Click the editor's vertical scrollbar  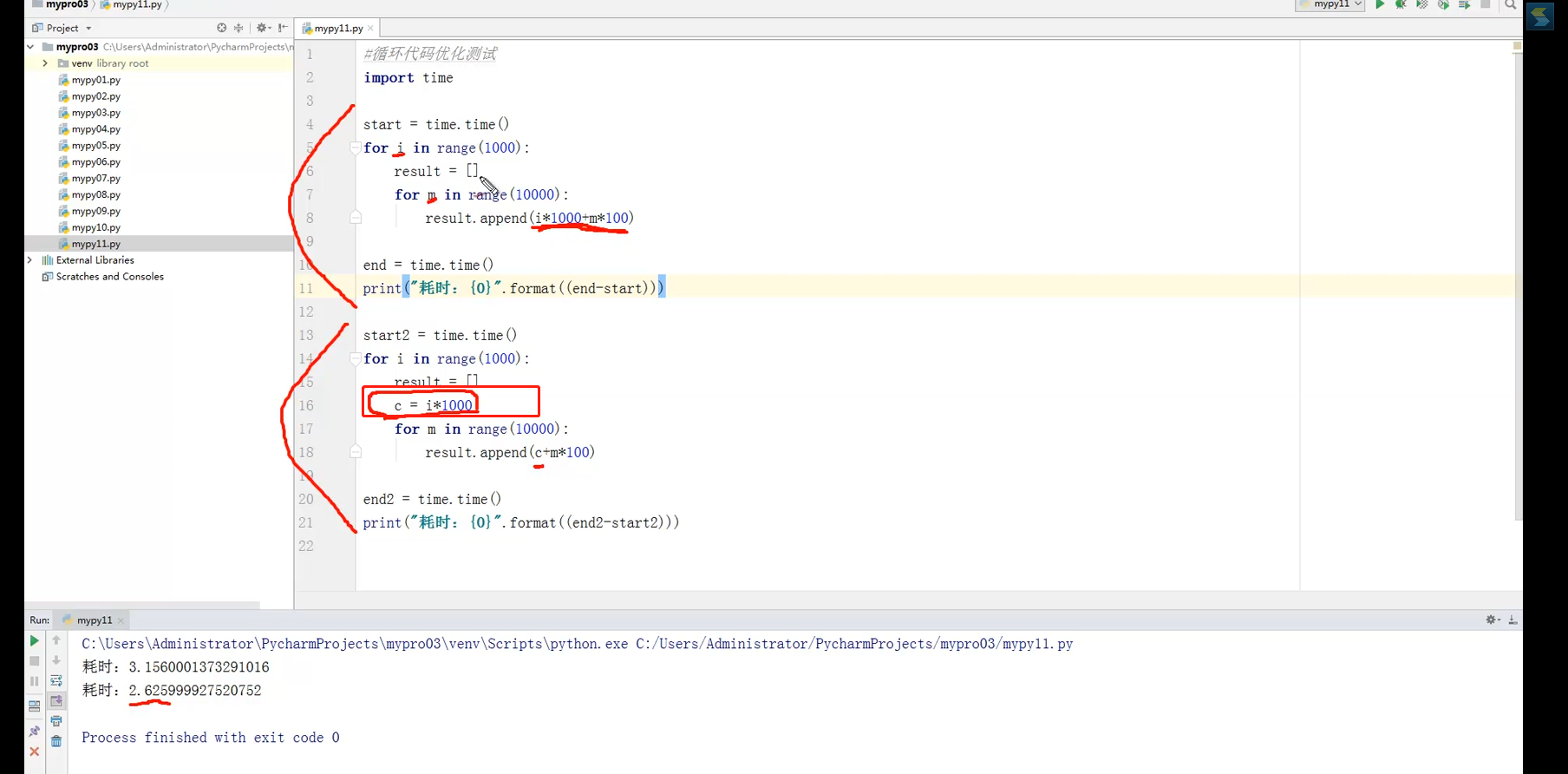[x=1518, y=286]
